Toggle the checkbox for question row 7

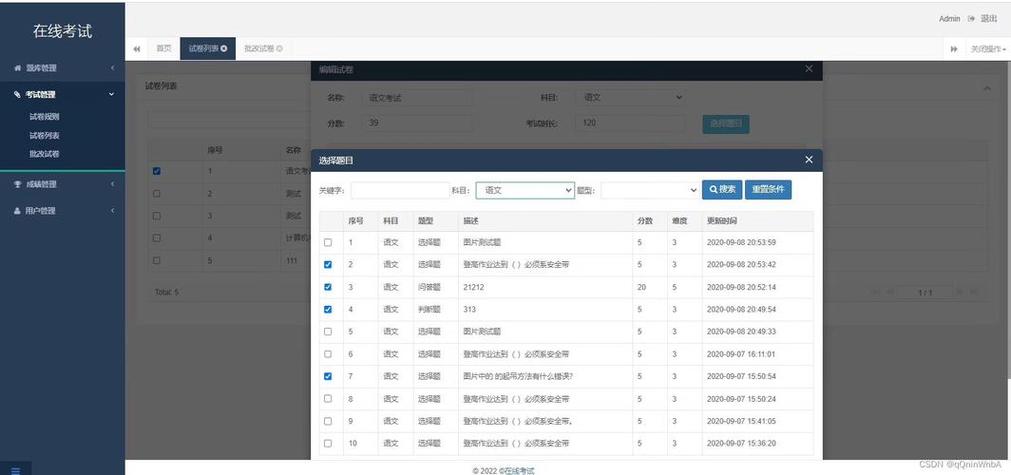(328, 376)
